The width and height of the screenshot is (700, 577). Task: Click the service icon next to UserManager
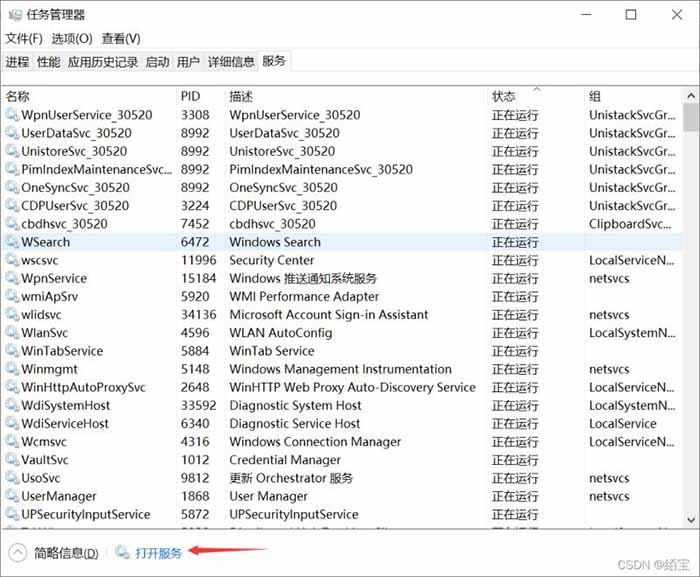12,496
